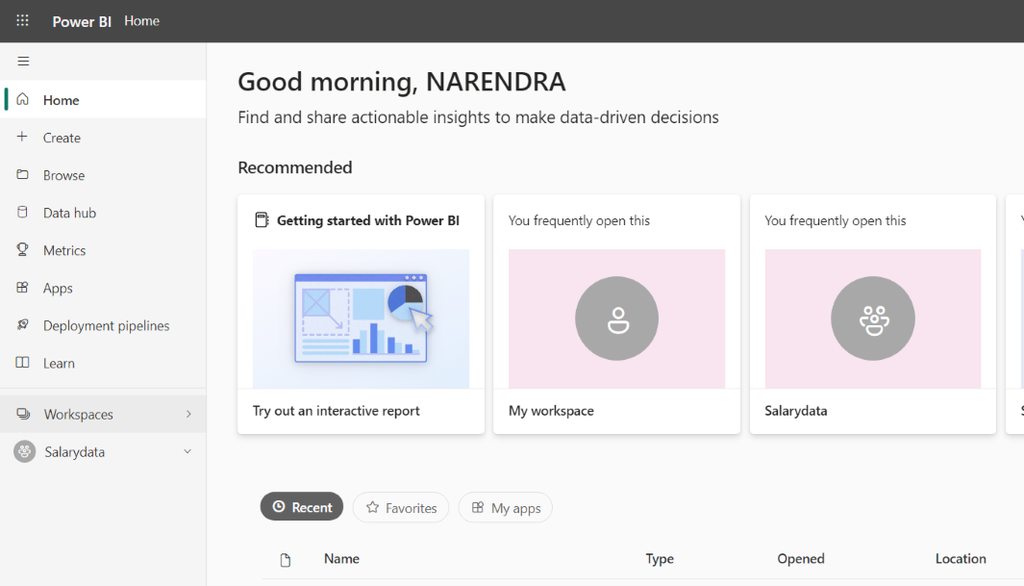Click the Browse icon in the sidebar
The height and width of the screenshot is (586, 1024).
23,175
